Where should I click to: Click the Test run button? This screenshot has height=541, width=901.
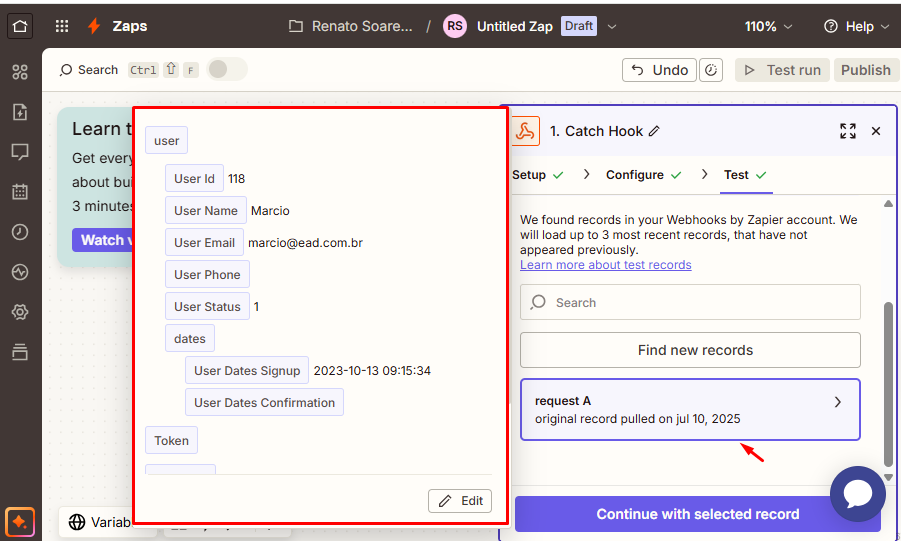[x=782, y=70]
